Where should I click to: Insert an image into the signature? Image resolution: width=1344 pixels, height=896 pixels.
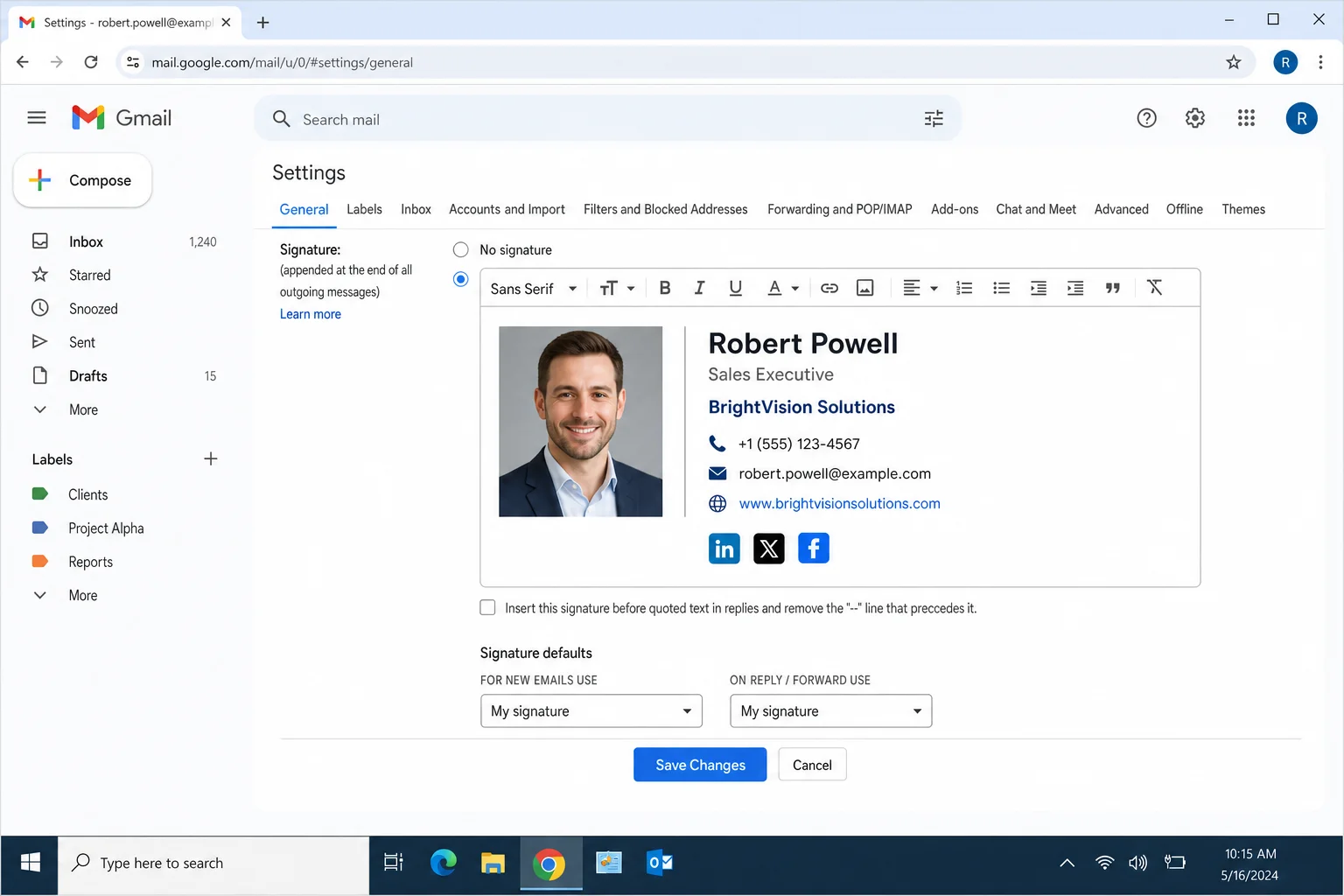(864, 288)
